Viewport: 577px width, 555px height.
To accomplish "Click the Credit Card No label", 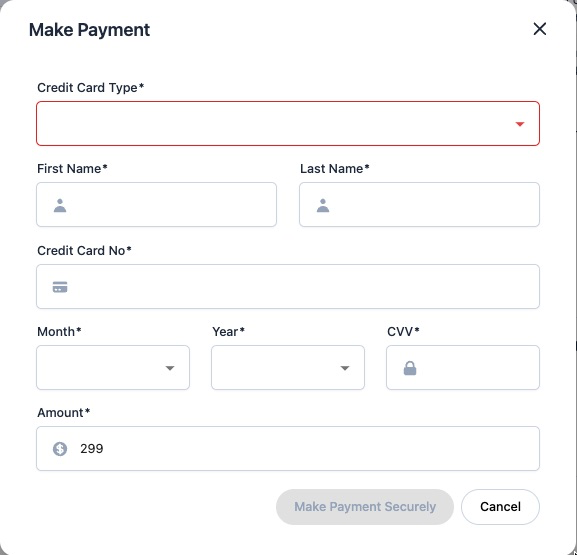I will pyautogui.click(x=84, y=251).
